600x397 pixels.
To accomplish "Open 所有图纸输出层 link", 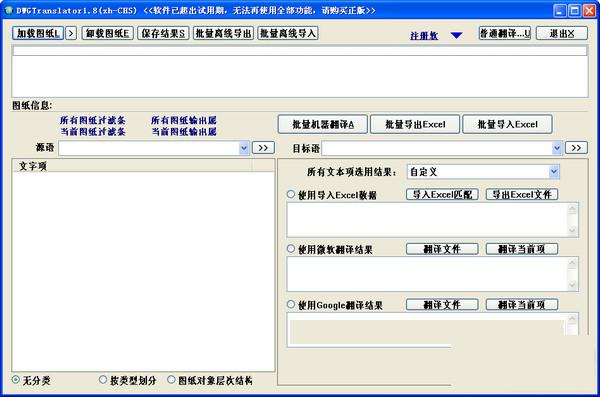I will click(184, 120).
